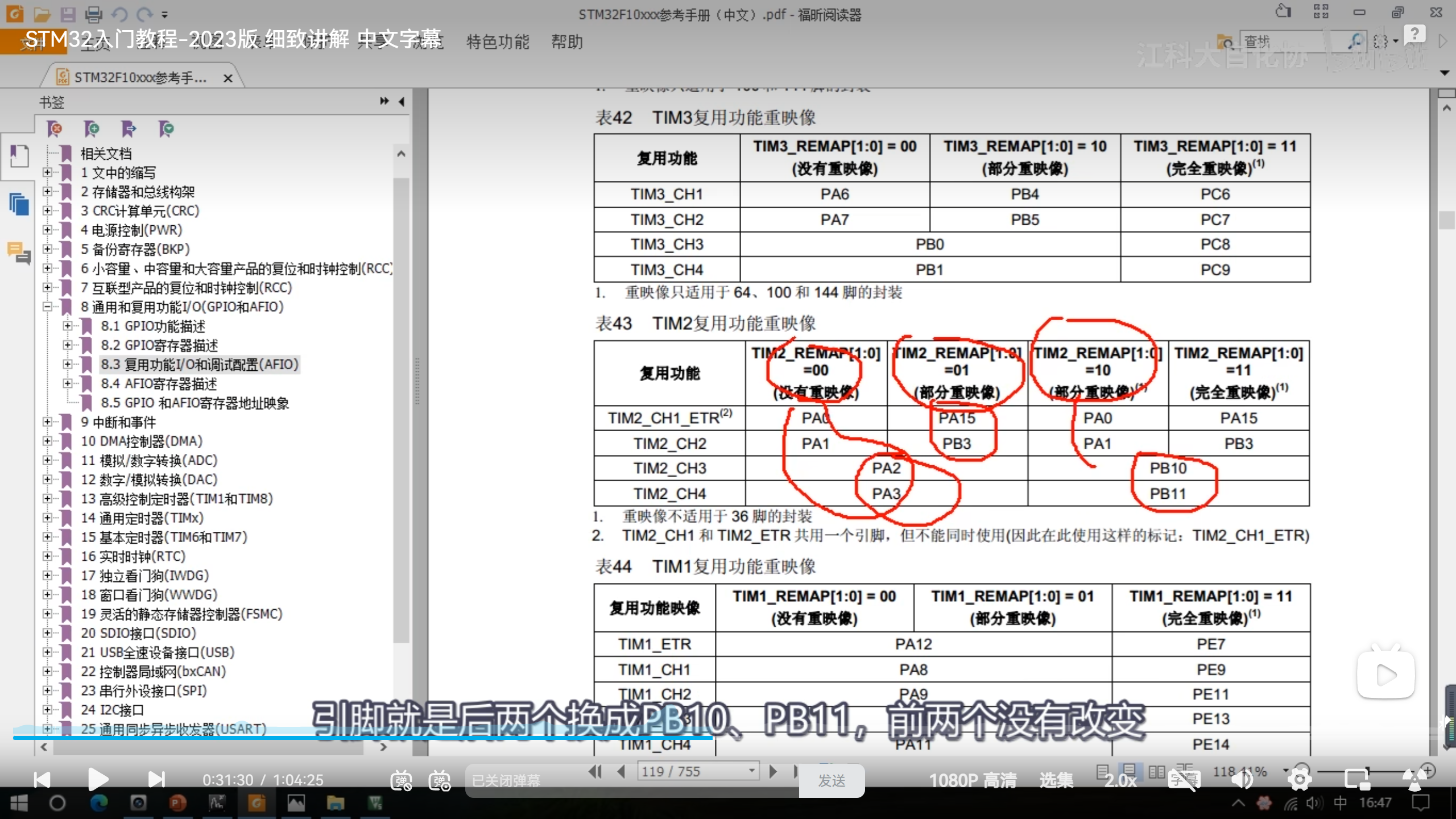
Task: Open the 帮助 menu
Action: point(566,42)
